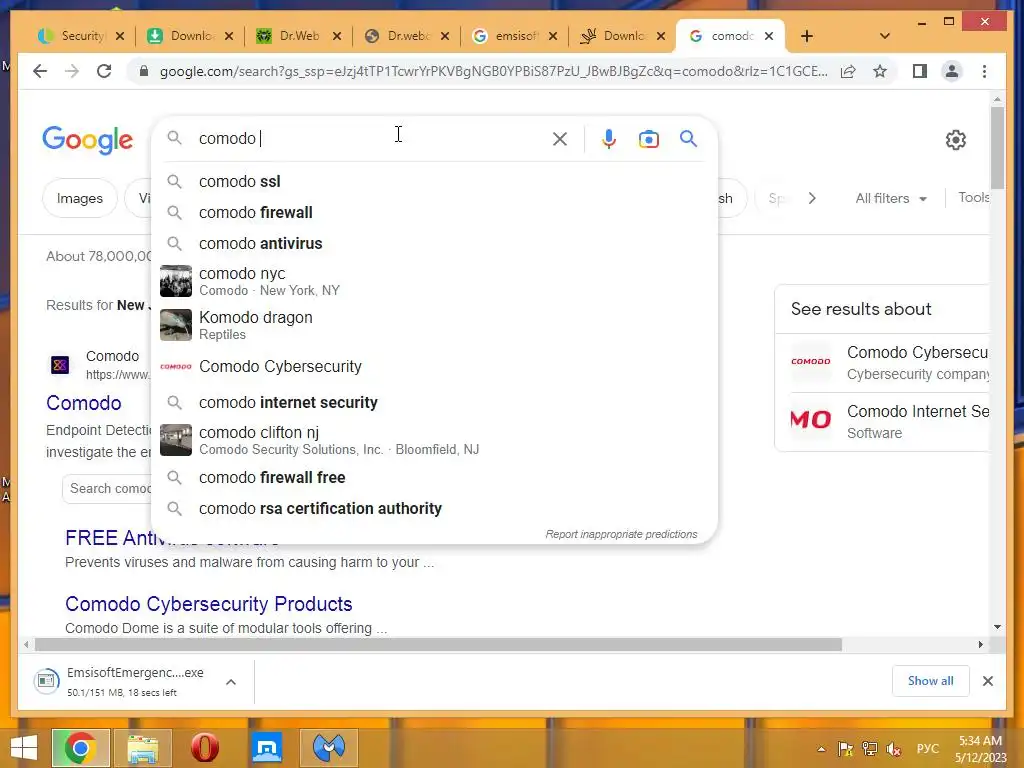Go back to the previous page
The height and width of the screenshot is (768, 1024).
40,71
